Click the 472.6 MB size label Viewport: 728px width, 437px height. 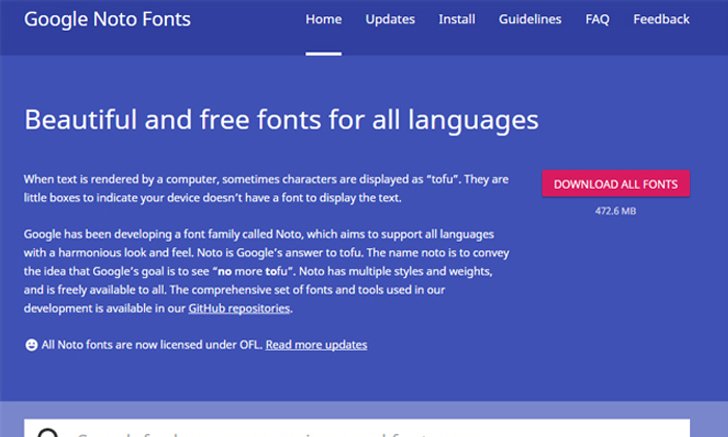click(x=616, y=211)
